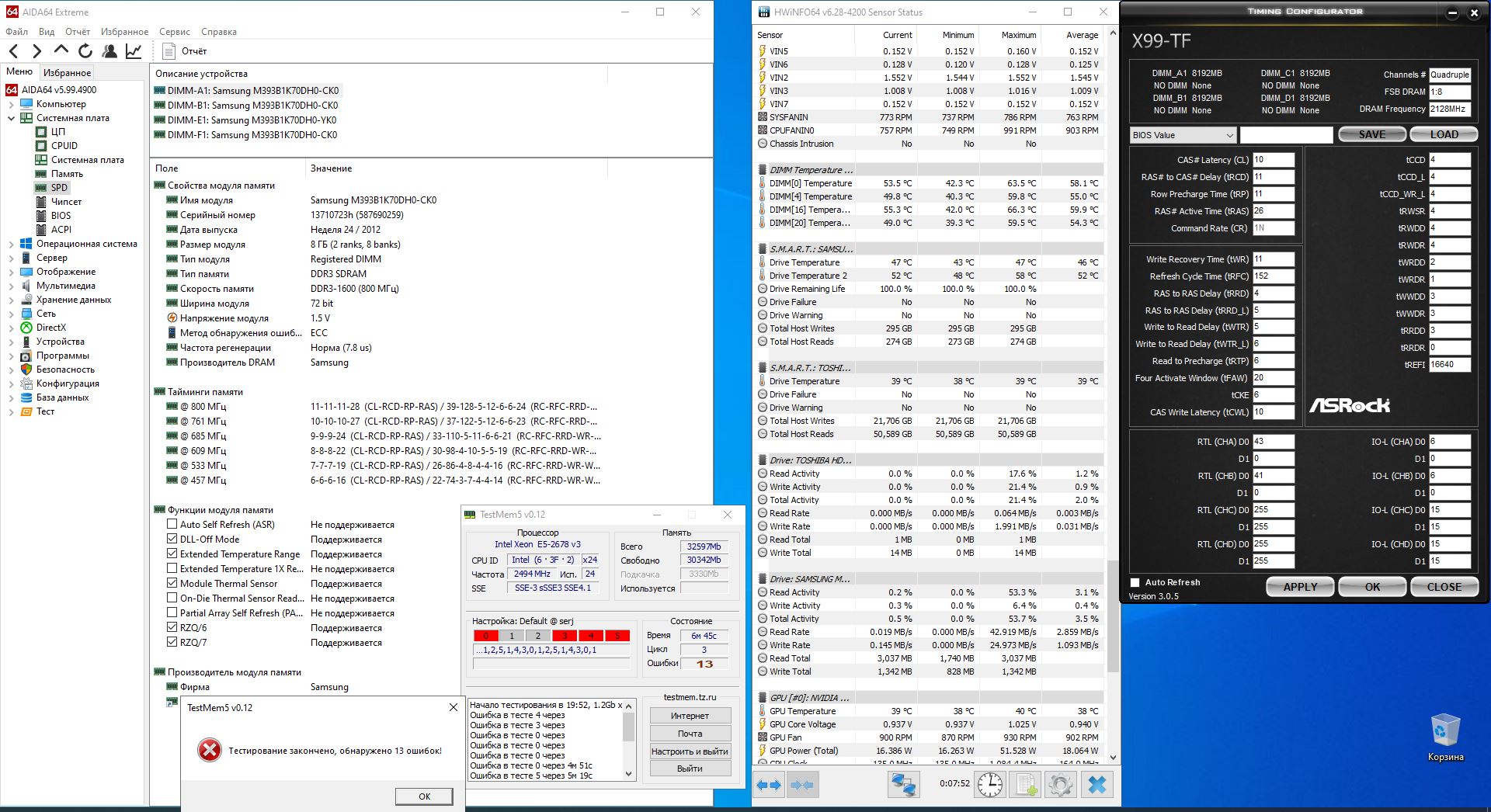Select SPD in the AIDA64 tree

point(59,188)
